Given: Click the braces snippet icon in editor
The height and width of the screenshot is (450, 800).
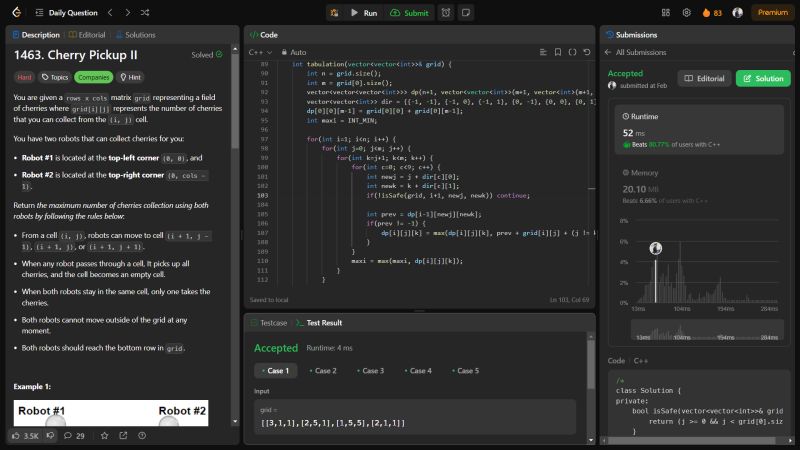Looking at the screenshot, I should coord(572,52).
